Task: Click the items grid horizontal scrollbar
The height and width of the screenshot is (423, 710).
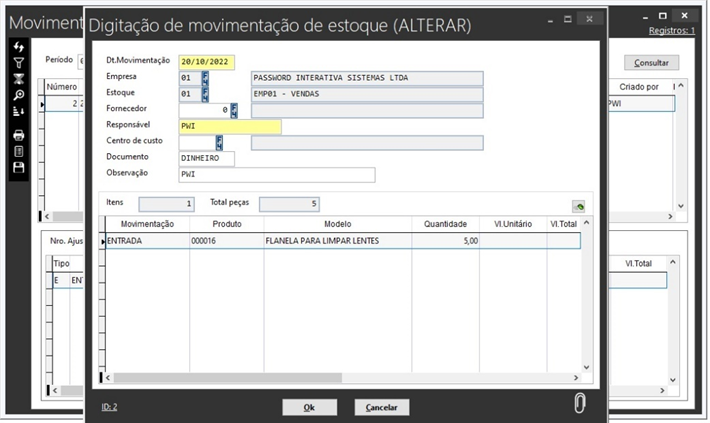Action: (x=340, y=378)
